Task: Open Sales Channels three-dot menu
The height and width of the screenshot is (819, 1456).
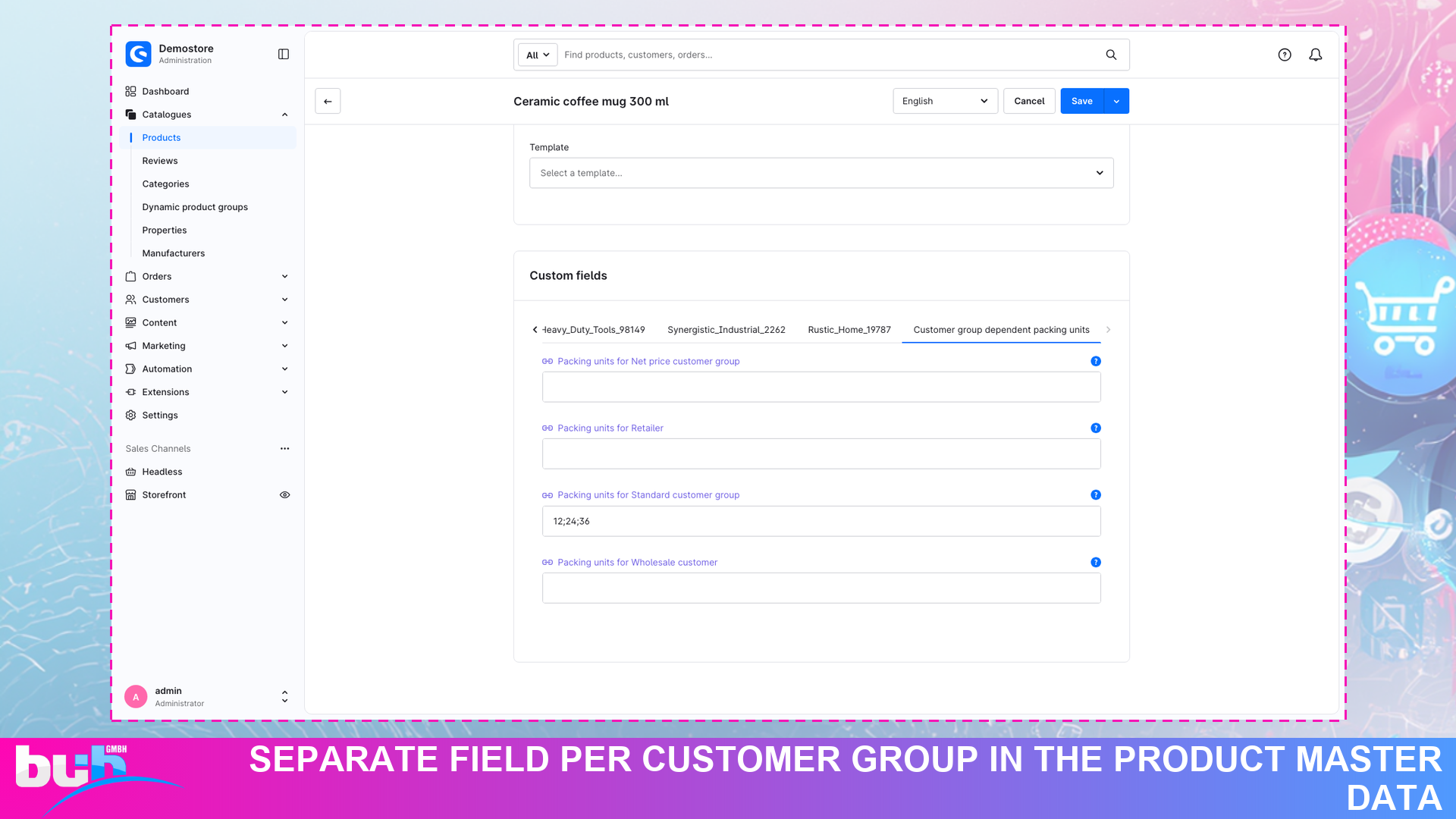Action: [x=284, y=448]
